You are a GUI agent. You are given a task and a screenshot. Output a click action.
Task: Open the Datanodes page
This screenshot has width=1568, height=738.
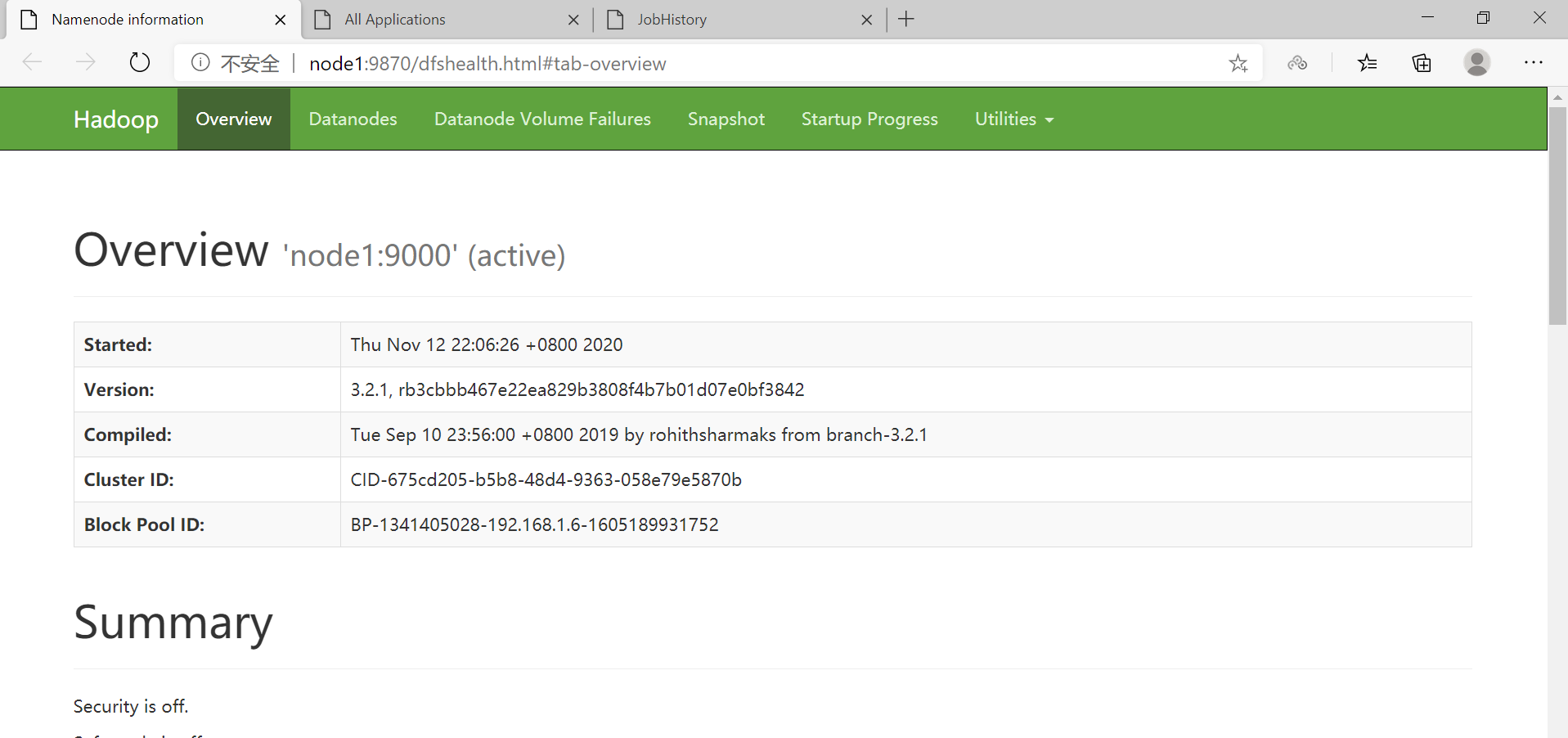coord(353,119)
